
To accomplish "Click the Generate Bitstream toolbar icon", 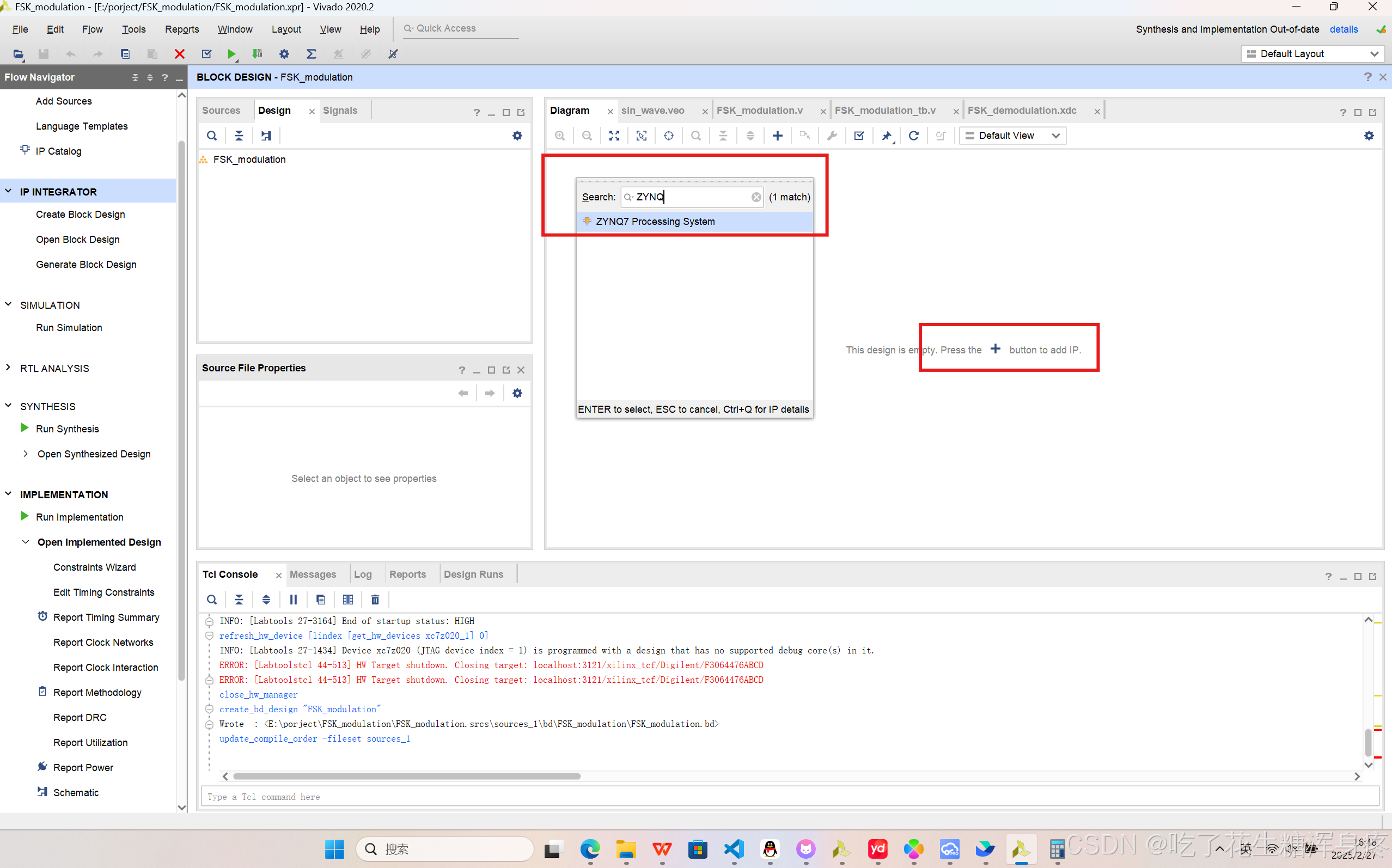I will pos(258,54).
